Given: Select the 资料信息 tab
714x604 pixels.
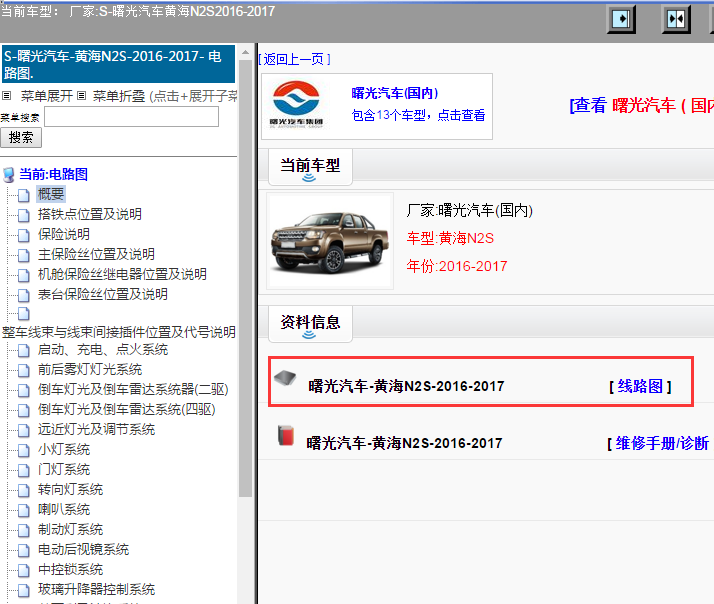Looking at the screenshot, I should (310, 324).
